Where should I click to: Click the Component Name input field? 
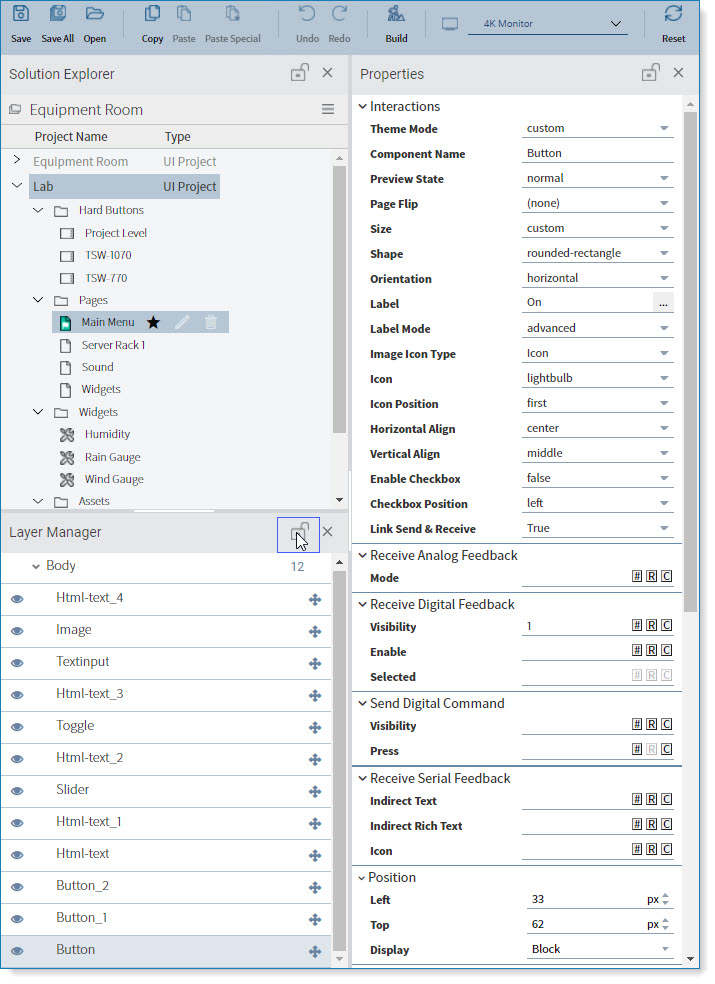point(597,154)
